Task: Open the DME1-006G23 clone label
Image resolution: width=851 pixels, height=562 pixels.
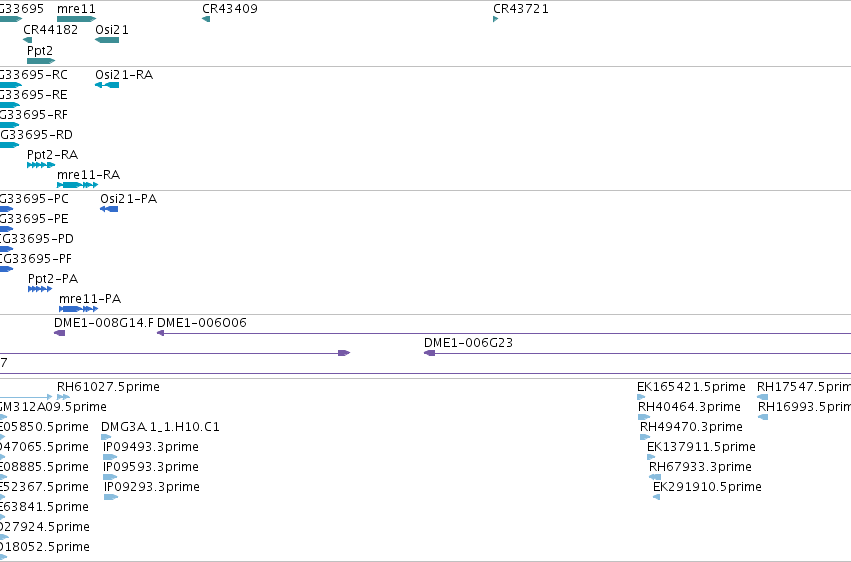Action: (x=468, y=343)
